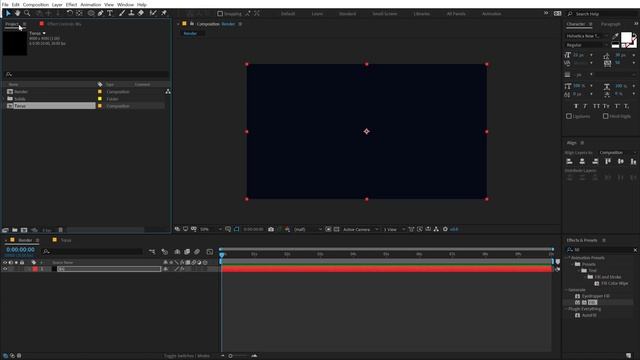Screen dimensions: 640x360
Task: Click the Search Help field
Action: [603, 14]
